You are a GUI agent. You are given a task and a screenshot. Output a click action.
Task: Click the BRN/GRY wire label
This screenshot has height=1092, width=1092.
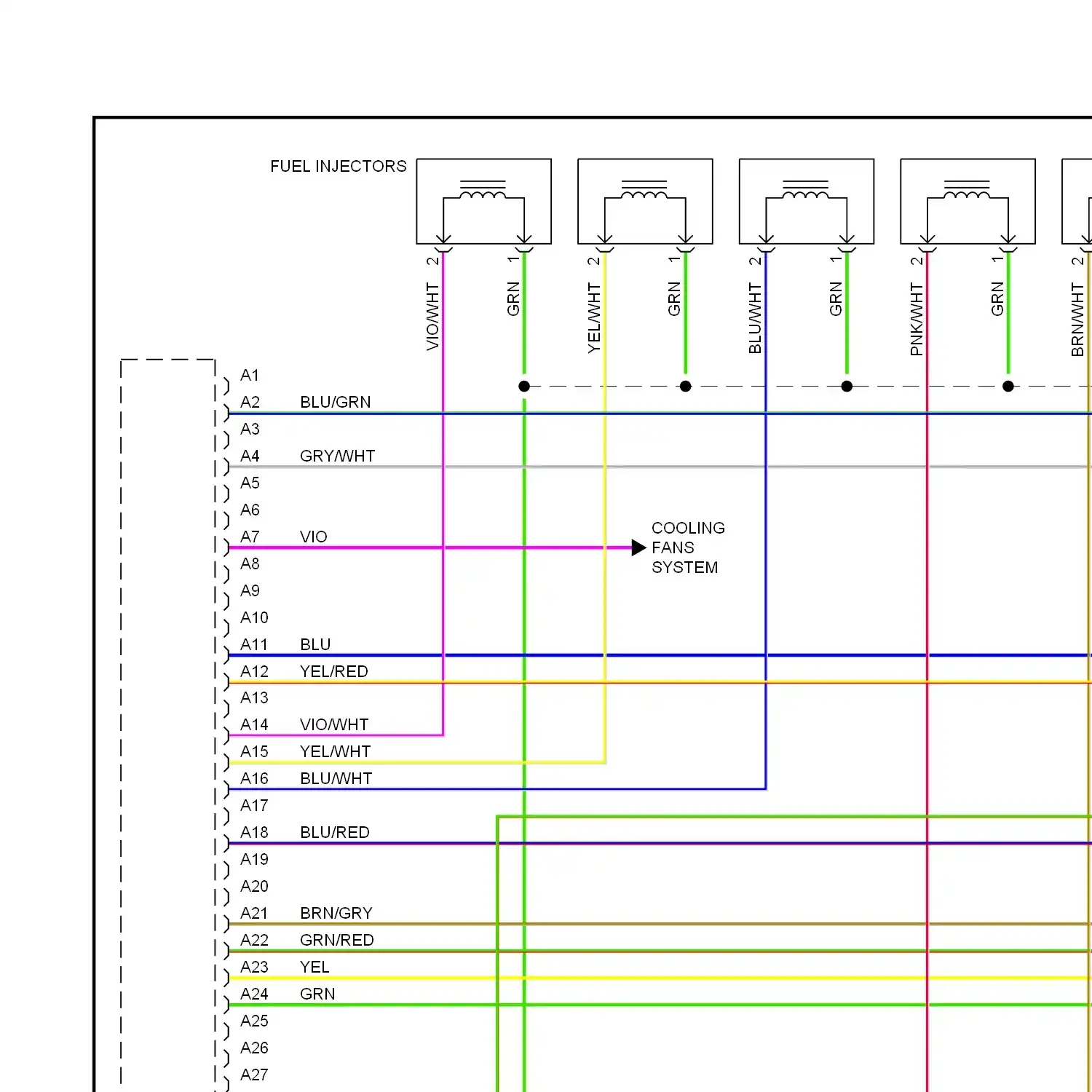[336, 914]
